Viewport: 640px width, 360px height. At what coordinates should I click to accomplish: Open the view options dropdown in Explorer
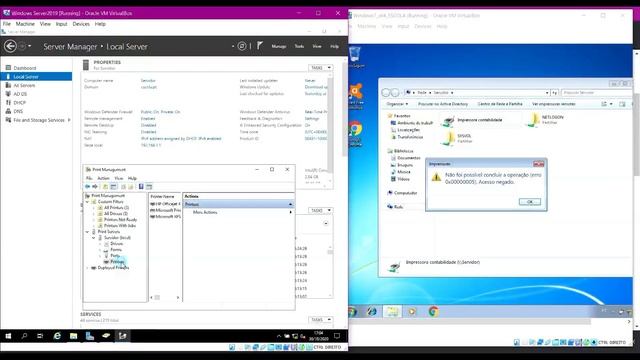(x=611, y=104)
